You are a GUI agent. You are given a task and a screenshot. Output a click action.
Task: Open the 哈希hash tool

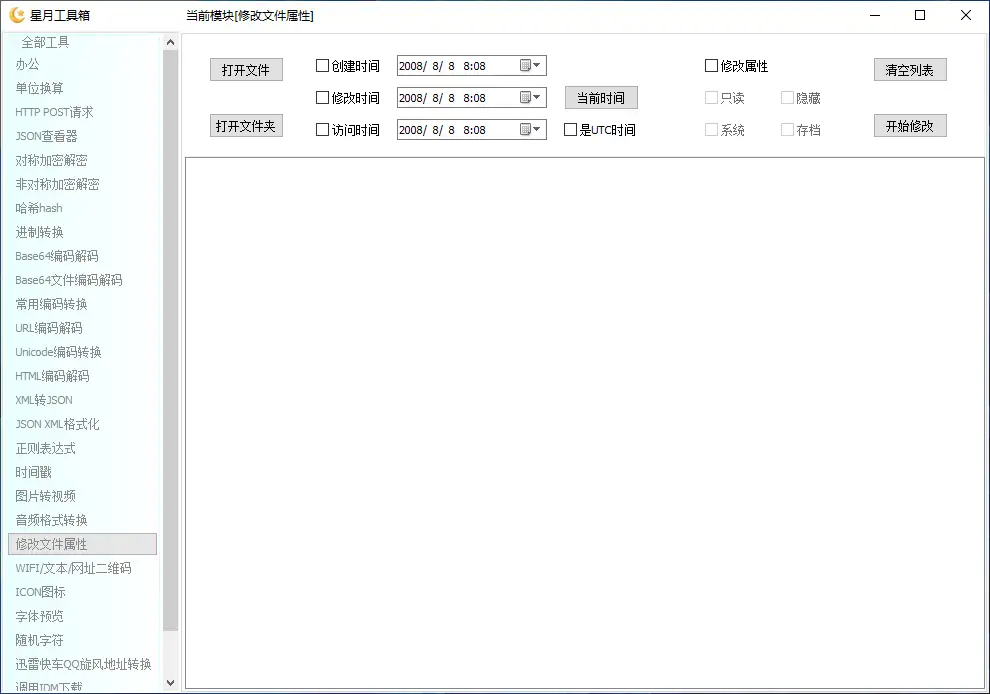[x=39, y=208]
